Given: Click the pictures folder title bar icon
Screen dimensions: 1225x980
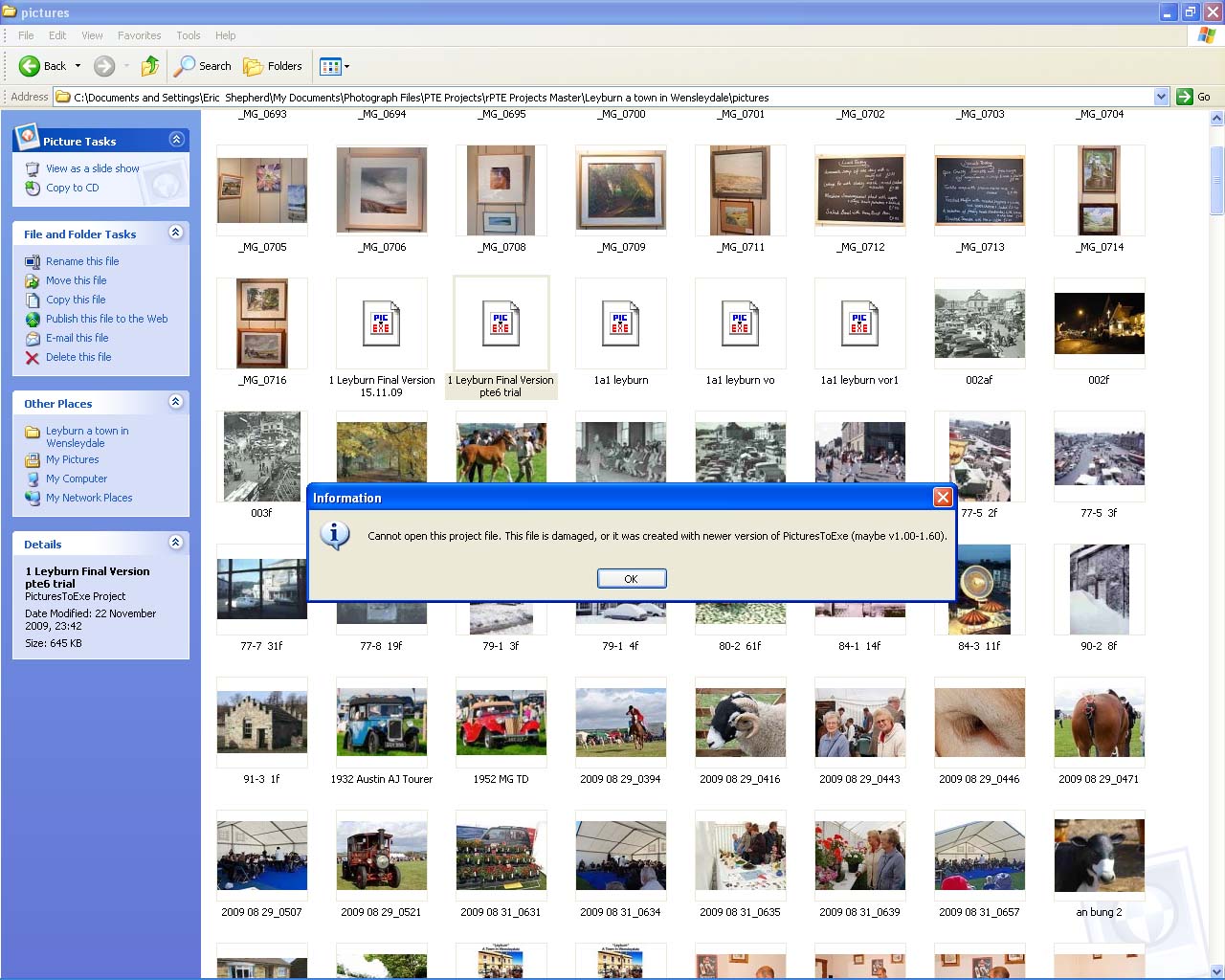Looking at the screenshot, I should point(10,12).
